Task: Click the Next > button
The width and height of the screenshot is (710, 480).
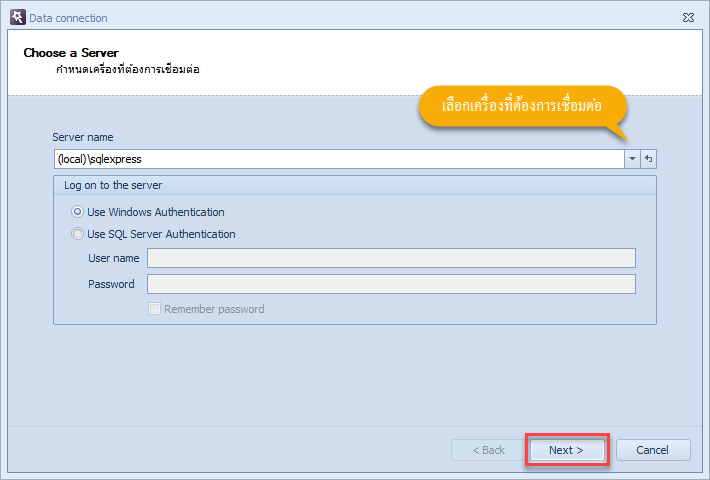Action: point(567,450)
